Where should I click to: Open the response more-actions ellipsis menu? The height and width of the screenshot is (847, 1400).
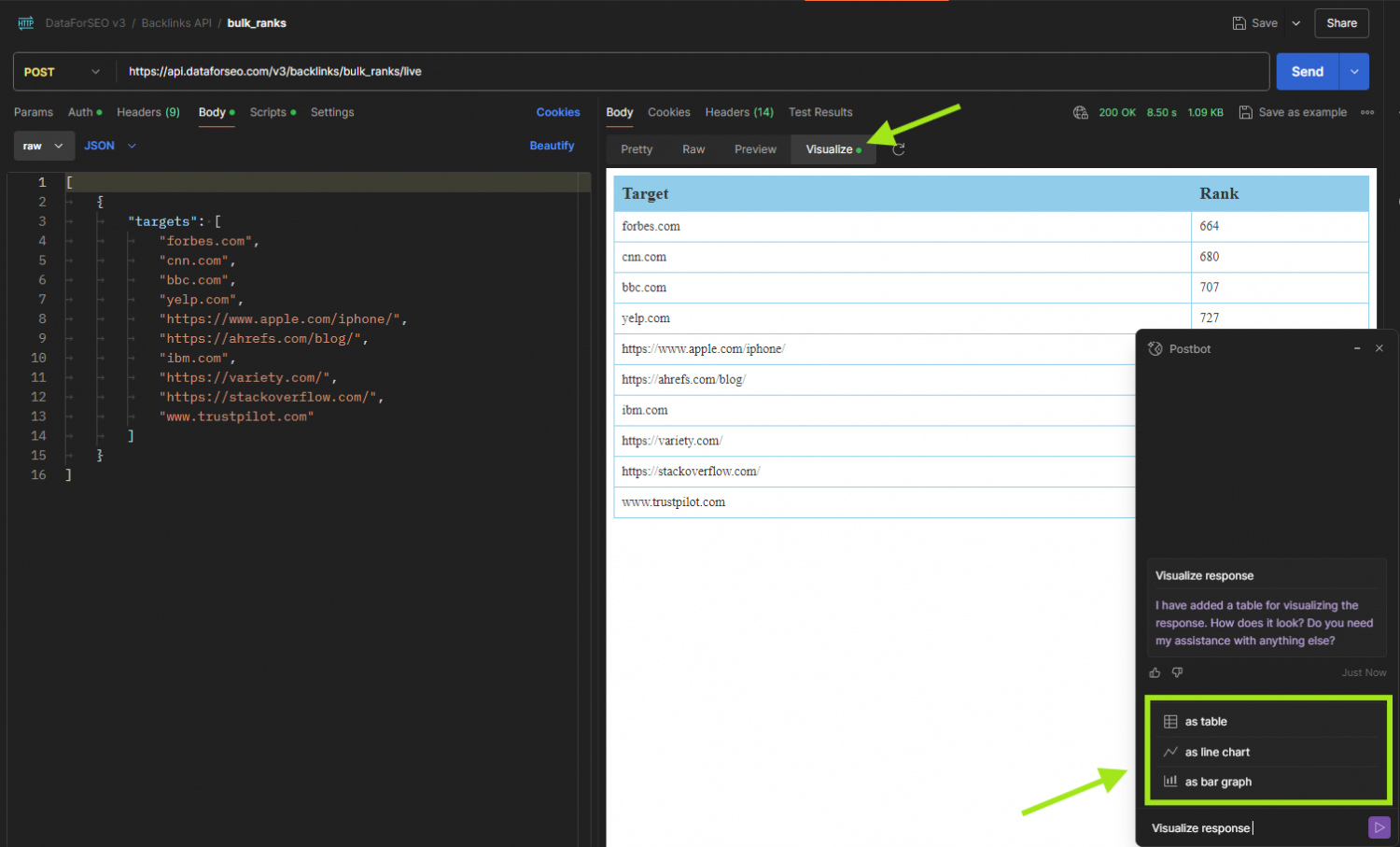click(x=1366, y=112)
